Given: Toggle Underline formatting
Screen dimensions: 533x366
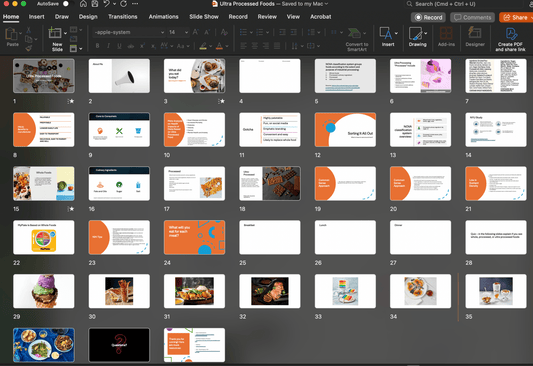Looking at the screenshot, I should coord(119,46).
